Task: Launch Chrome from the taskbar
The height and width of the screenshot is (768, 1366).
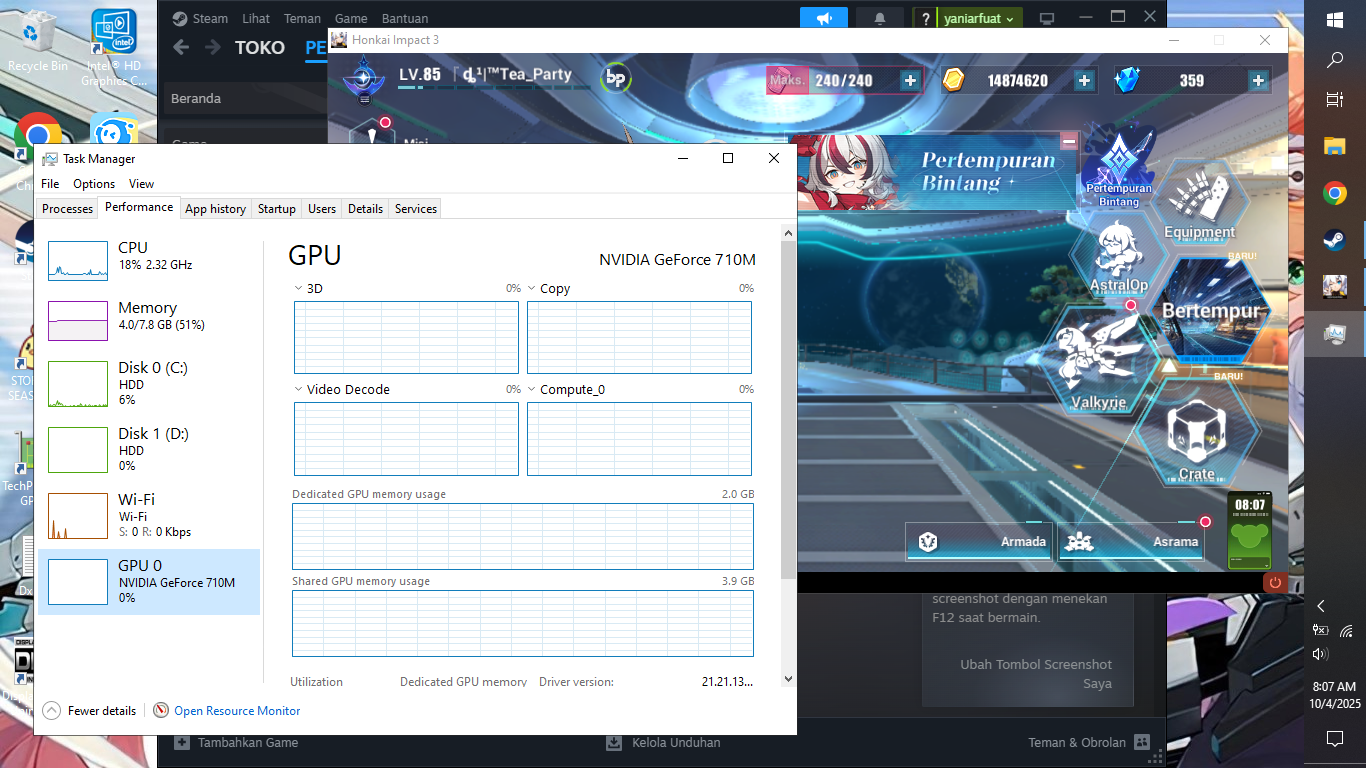Action: click(x=1334, y=193)
